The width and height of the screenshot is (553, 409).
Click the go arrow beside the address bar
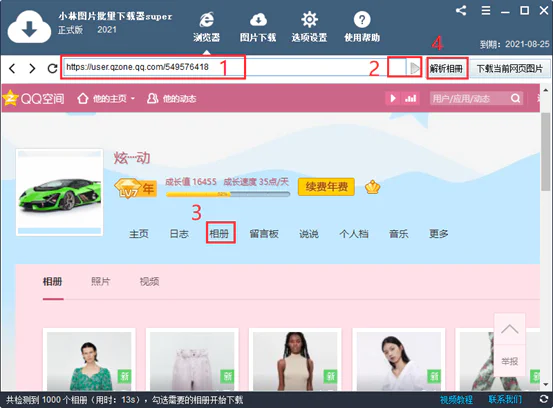pyautogui.click(x=415, y=68)
